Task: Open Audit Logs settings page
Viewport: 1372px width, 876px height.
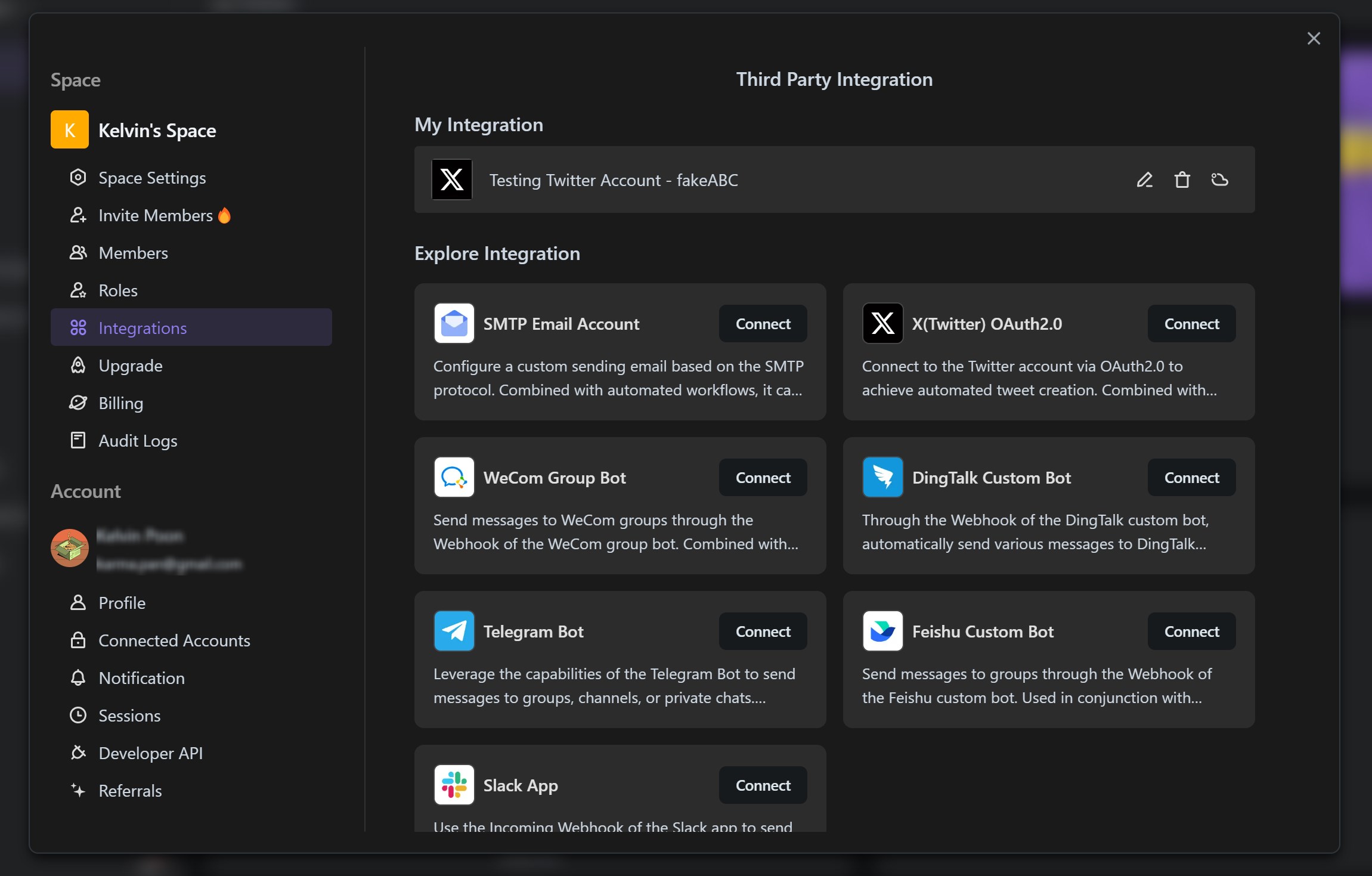Action: [137, 440]
